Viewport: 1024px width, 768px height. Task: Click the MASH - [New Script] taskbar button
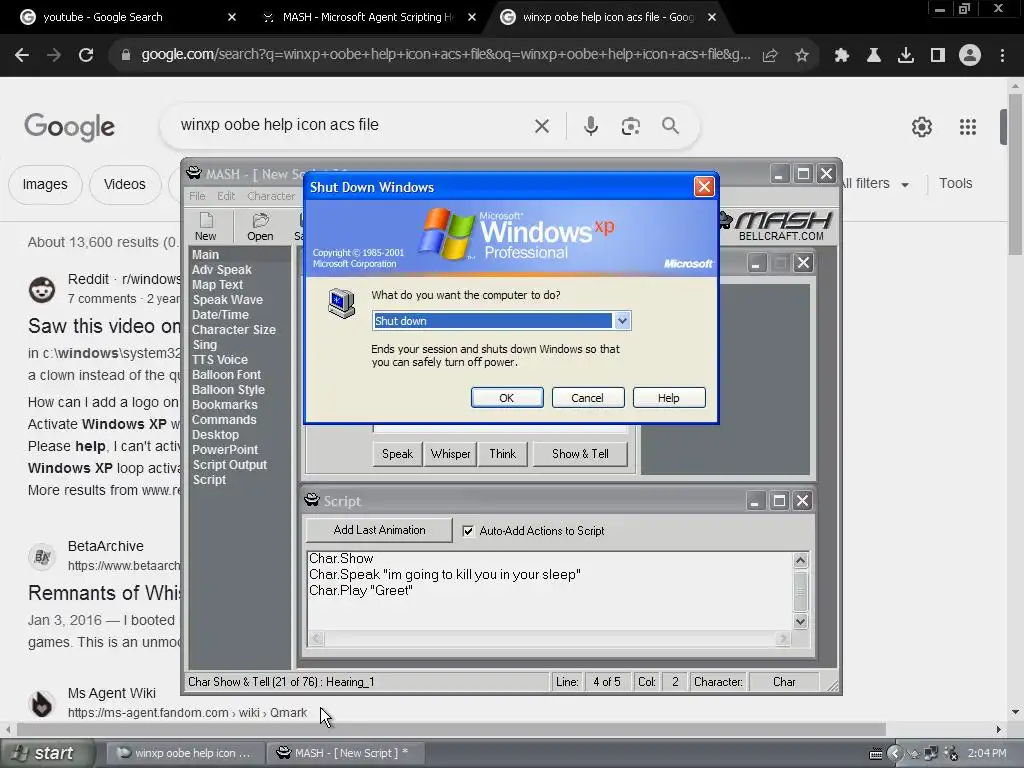345,753
